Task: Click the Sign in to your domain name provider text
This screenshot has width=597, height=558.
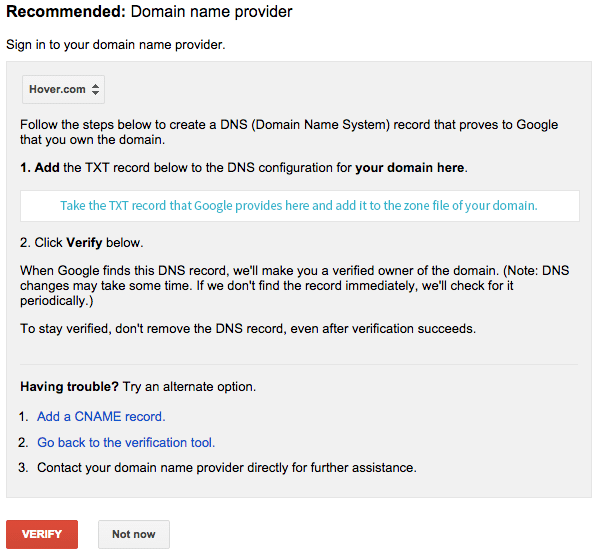Action: tap(116, 45)
